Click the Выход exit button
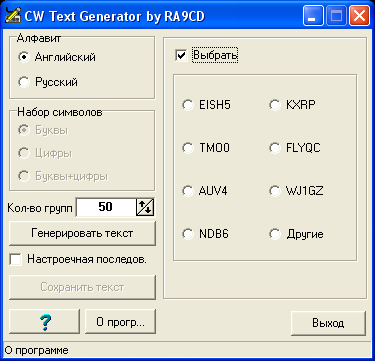The image size is (375, 361). coord(328,323)
